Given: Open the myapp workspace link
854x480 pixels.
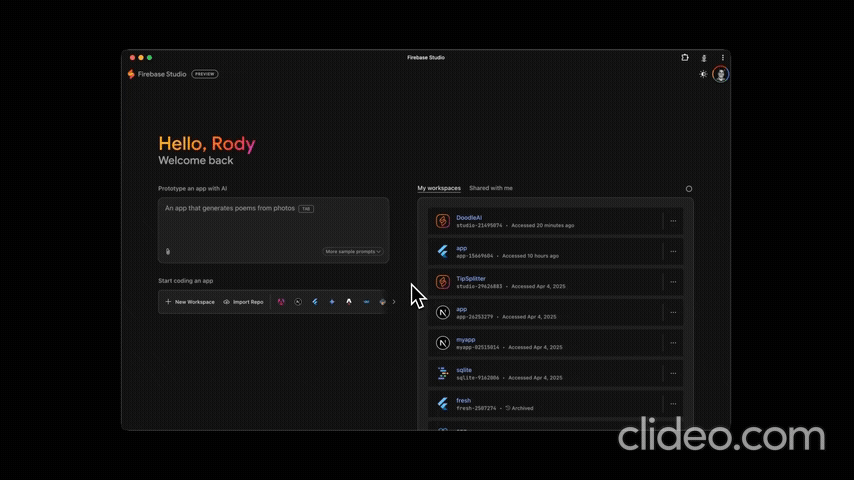Looking at the screenshot, I should [466, 339].
